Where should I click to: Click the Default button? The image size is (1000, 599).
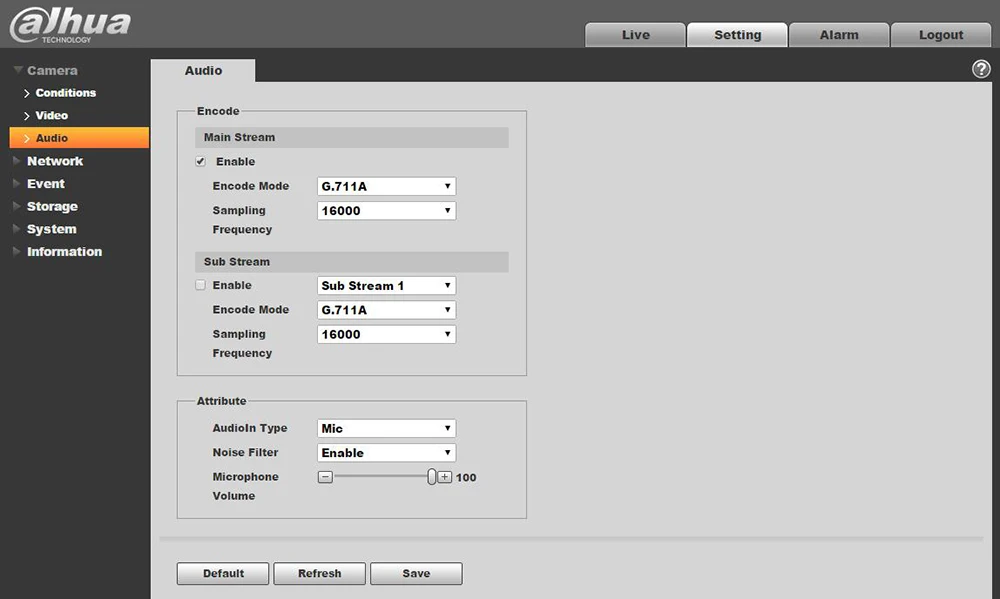click(x=223, y=573)
